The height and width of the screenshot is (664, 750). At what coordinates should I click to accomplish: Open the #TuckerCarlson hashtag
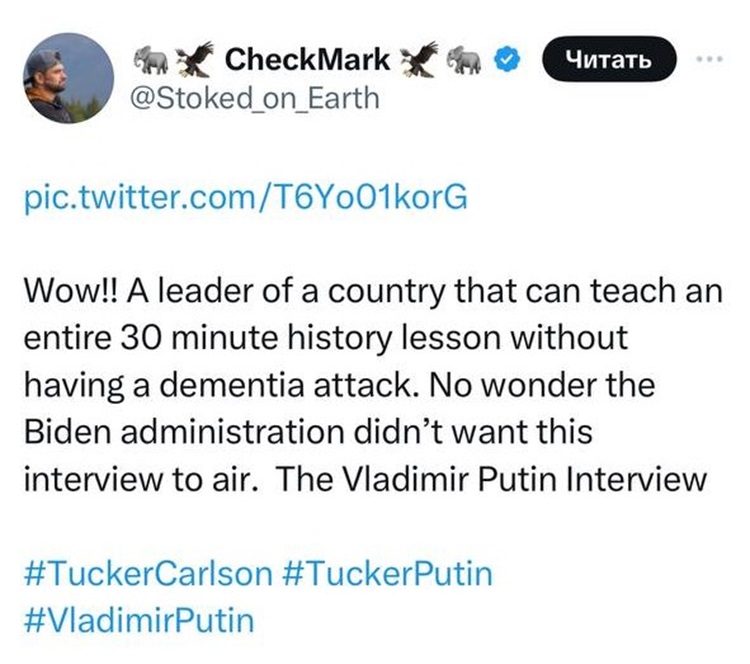click(147, 575)
